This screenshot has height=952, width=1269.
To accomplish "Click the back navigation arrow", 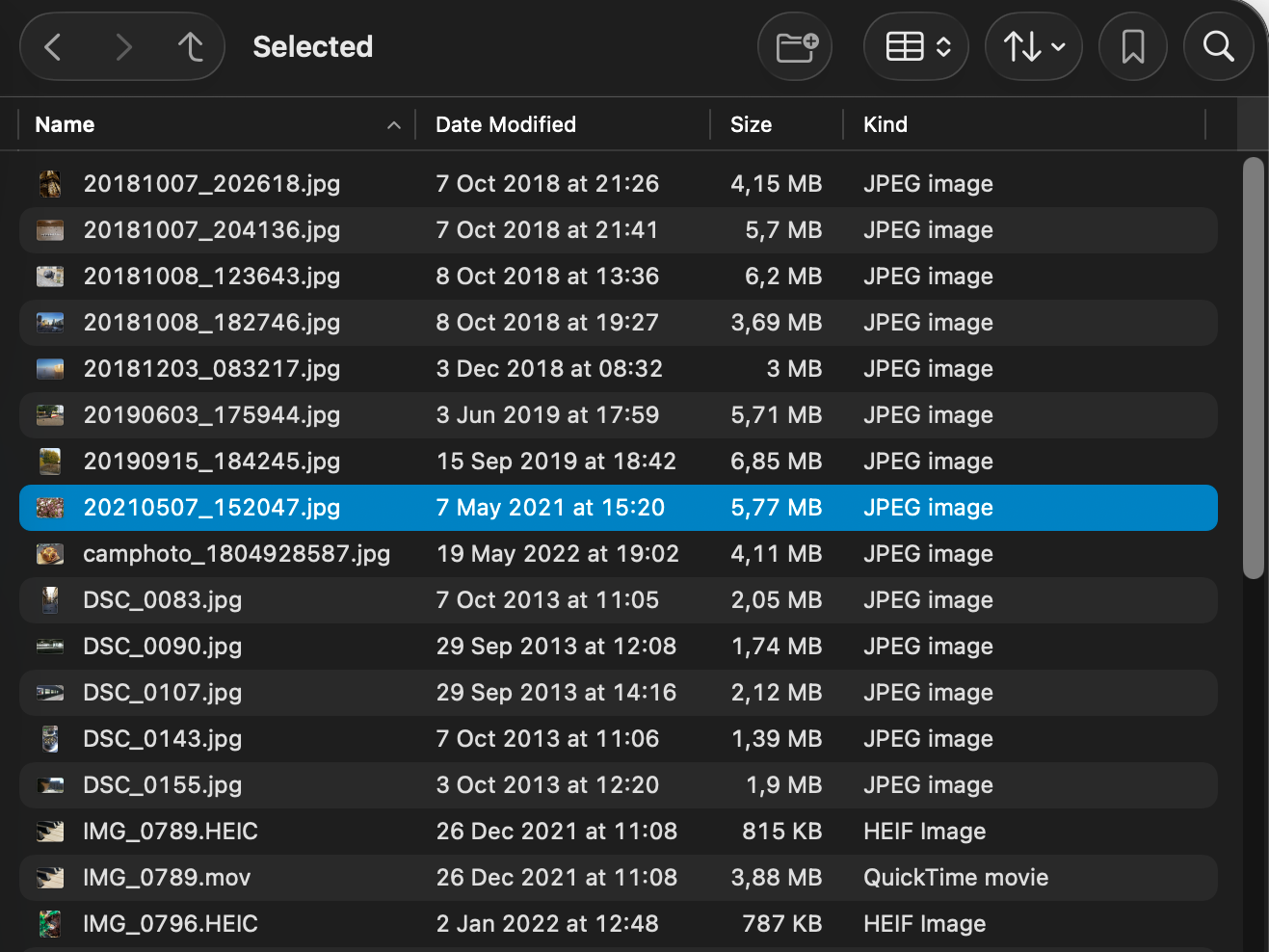I will click(53, 46).
